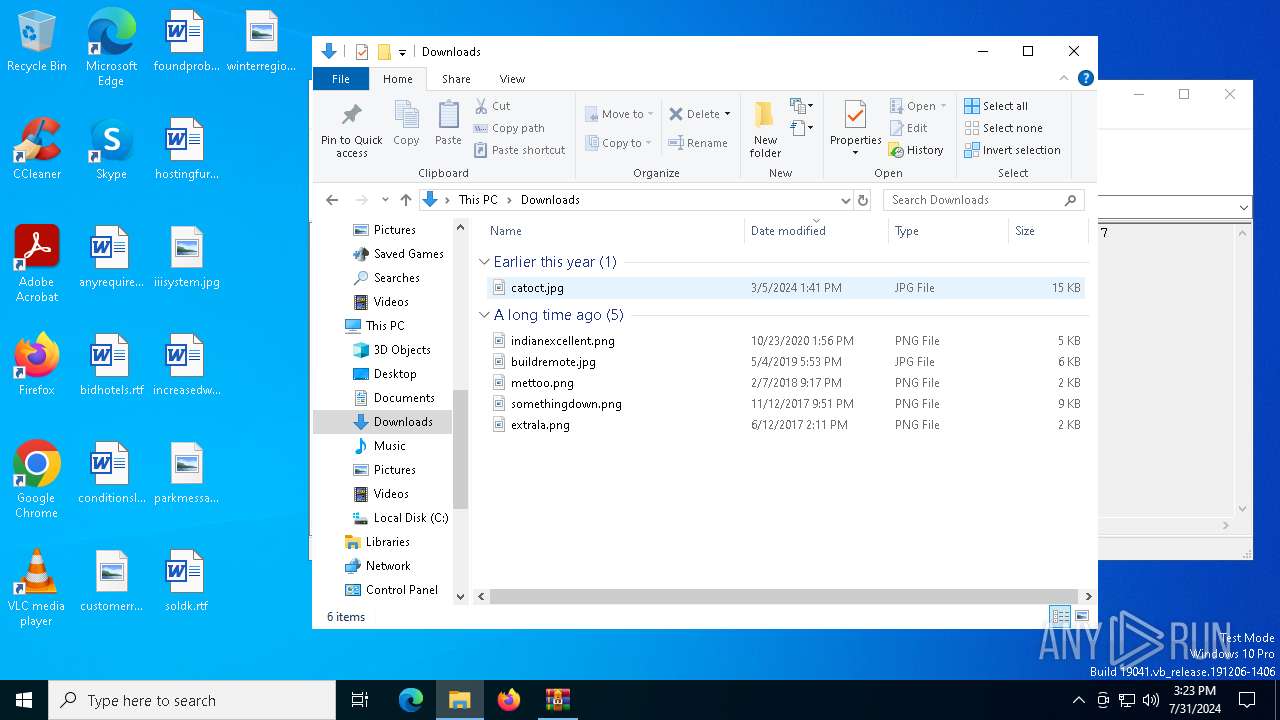Collapse the ribbon with the chevron
Screen dimensions: 1280x720
[1064, 78]
